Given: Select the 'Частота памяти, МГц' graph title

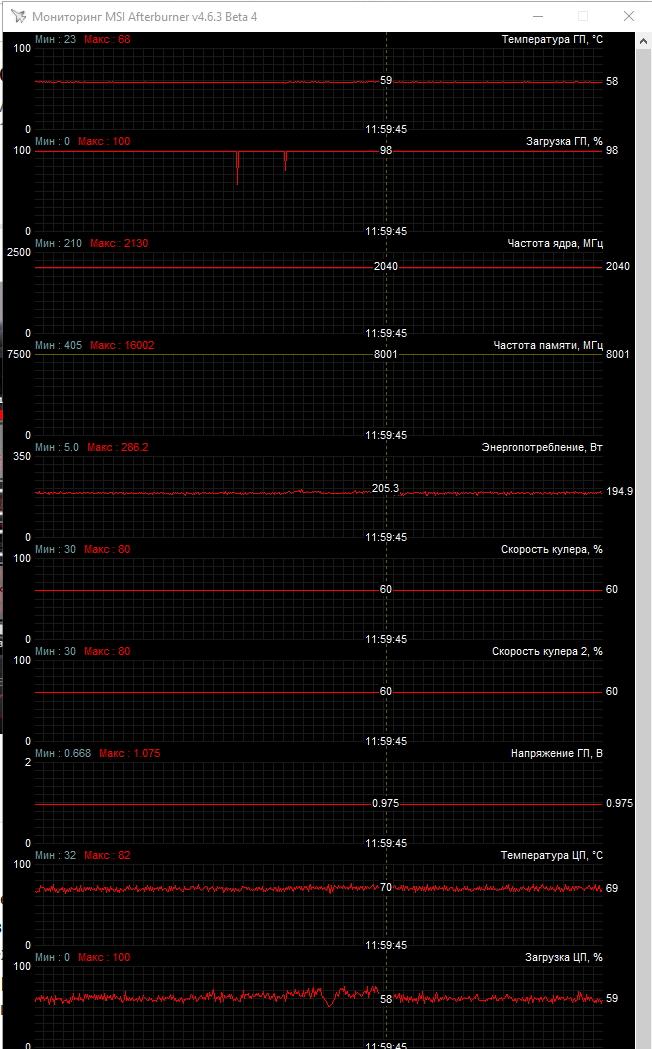Looking at the screenshot, I should pos(548,345).
